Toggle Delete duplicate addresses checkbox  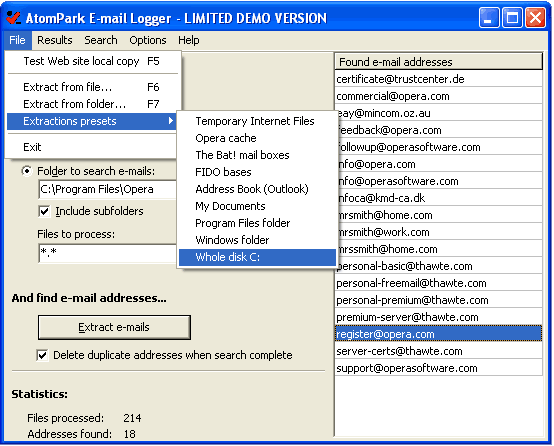[x=42, y=355]
